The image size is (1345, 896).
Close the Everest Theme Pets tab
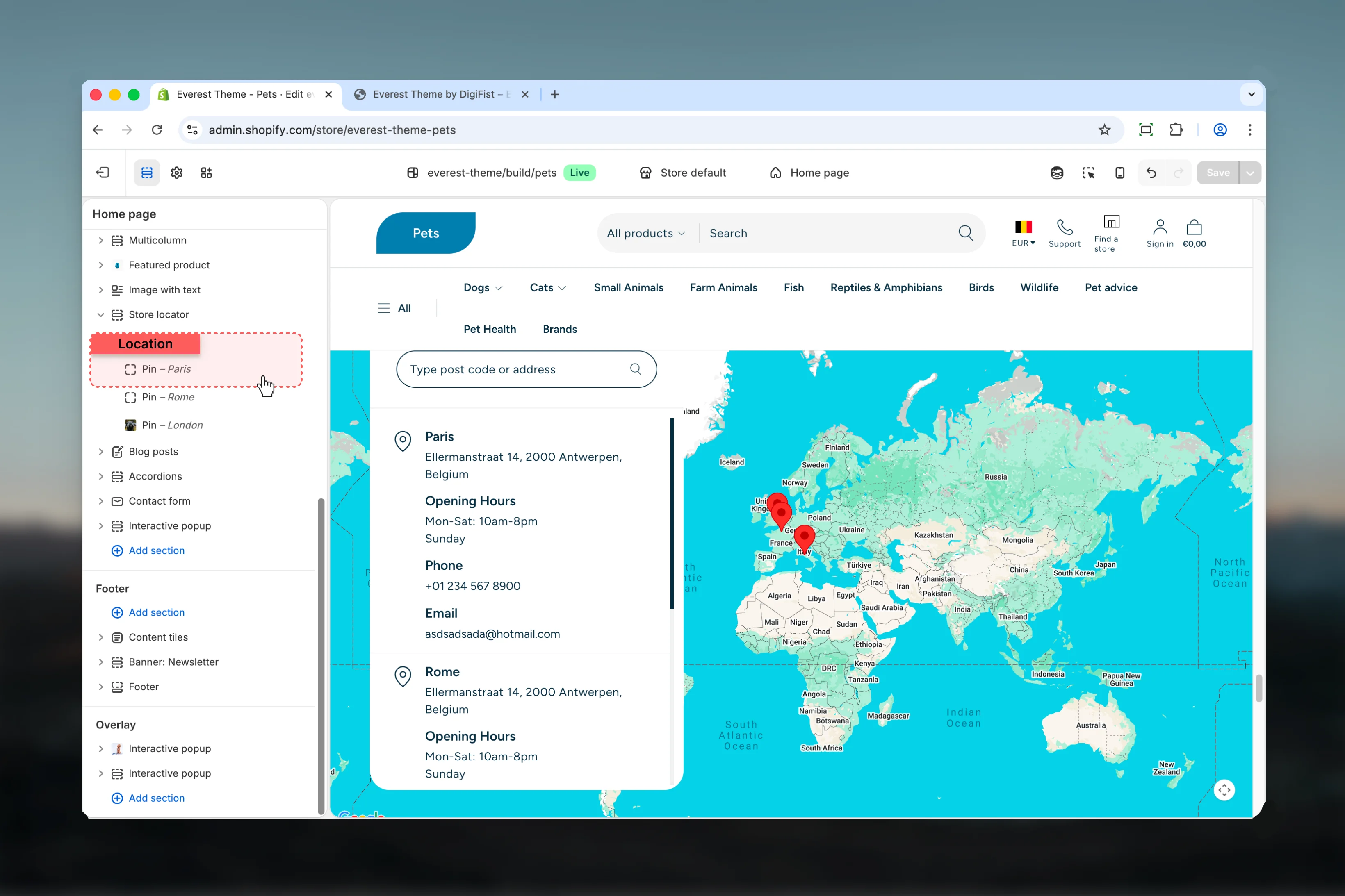[329, 94]
